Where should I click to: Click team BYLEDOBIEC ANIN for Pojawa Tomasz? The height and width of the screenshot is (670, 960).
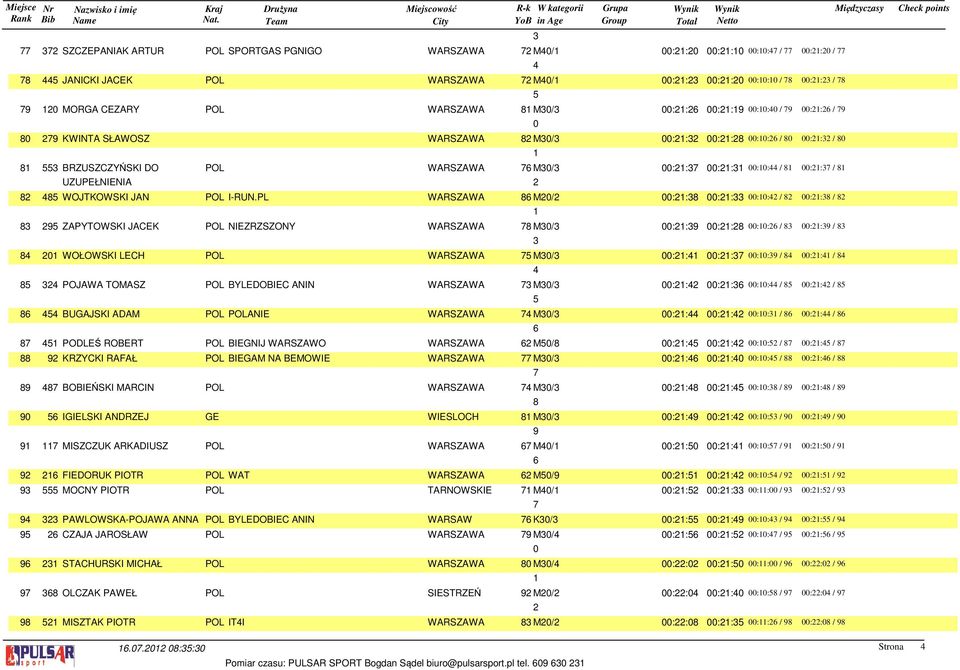(x=271, y=285)
